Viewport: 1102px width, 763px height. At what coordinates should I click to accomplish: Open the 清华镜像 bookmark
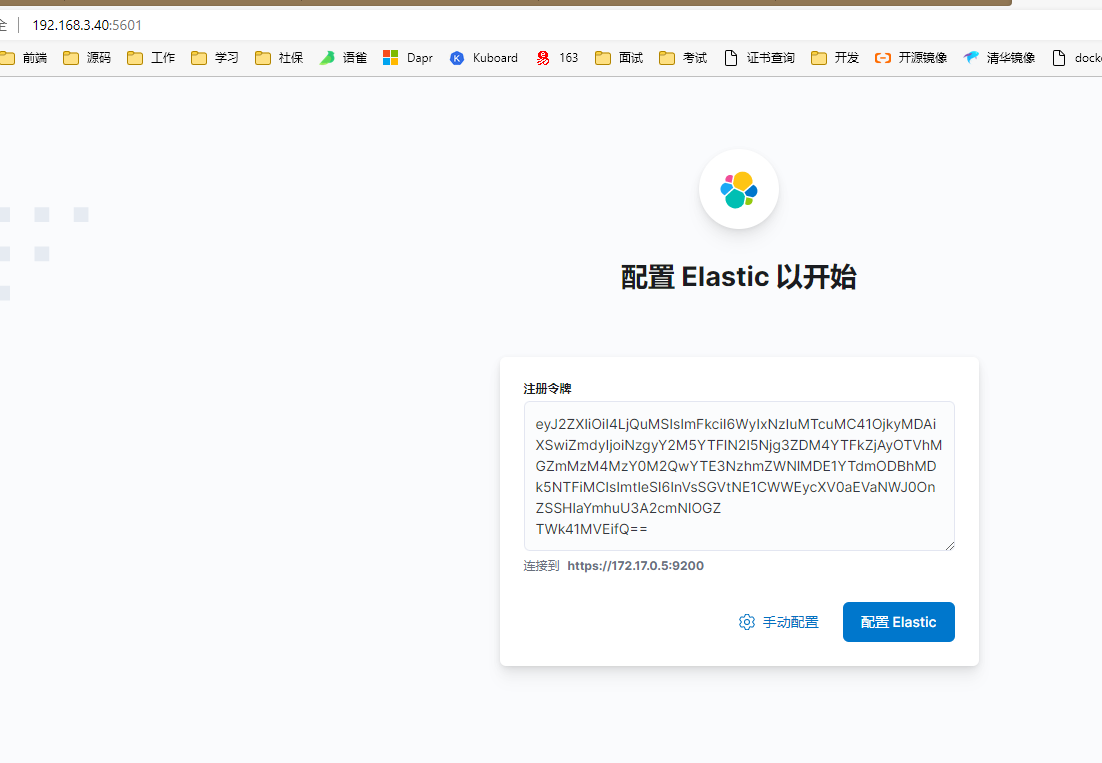tap(999, 58)
